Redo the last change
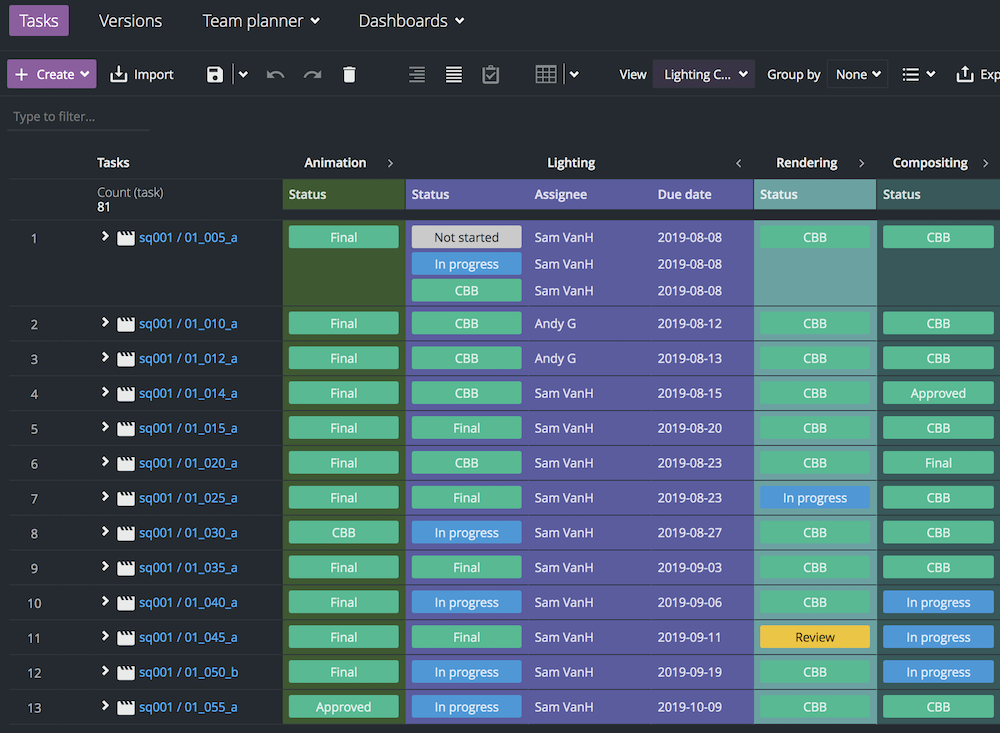 point(312,74)
